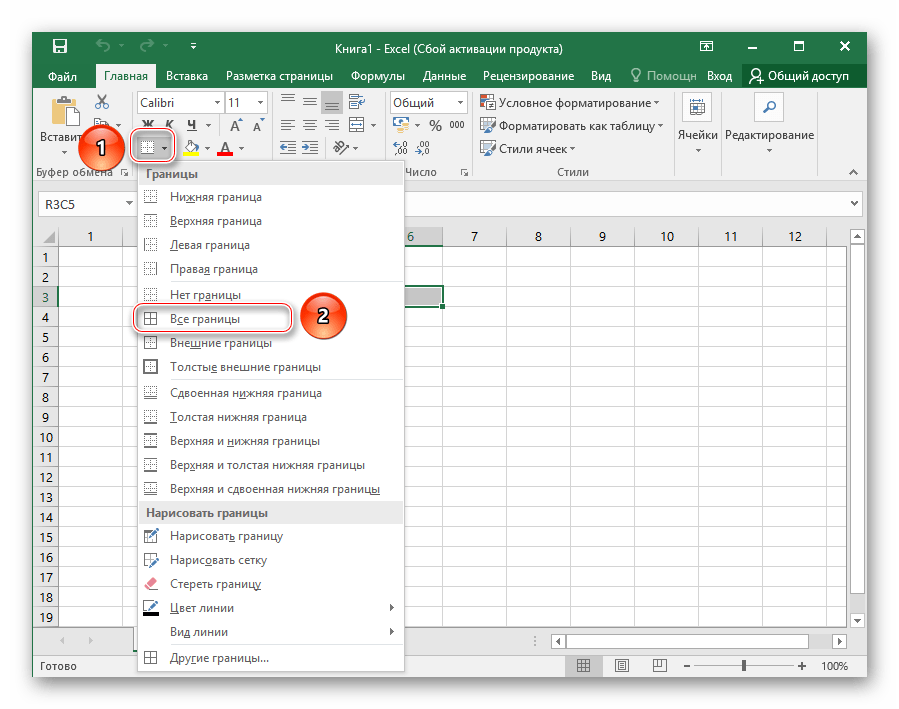Align text to the bottom
899x709 pixels.
pyautogui.click(x=331, y=102)
